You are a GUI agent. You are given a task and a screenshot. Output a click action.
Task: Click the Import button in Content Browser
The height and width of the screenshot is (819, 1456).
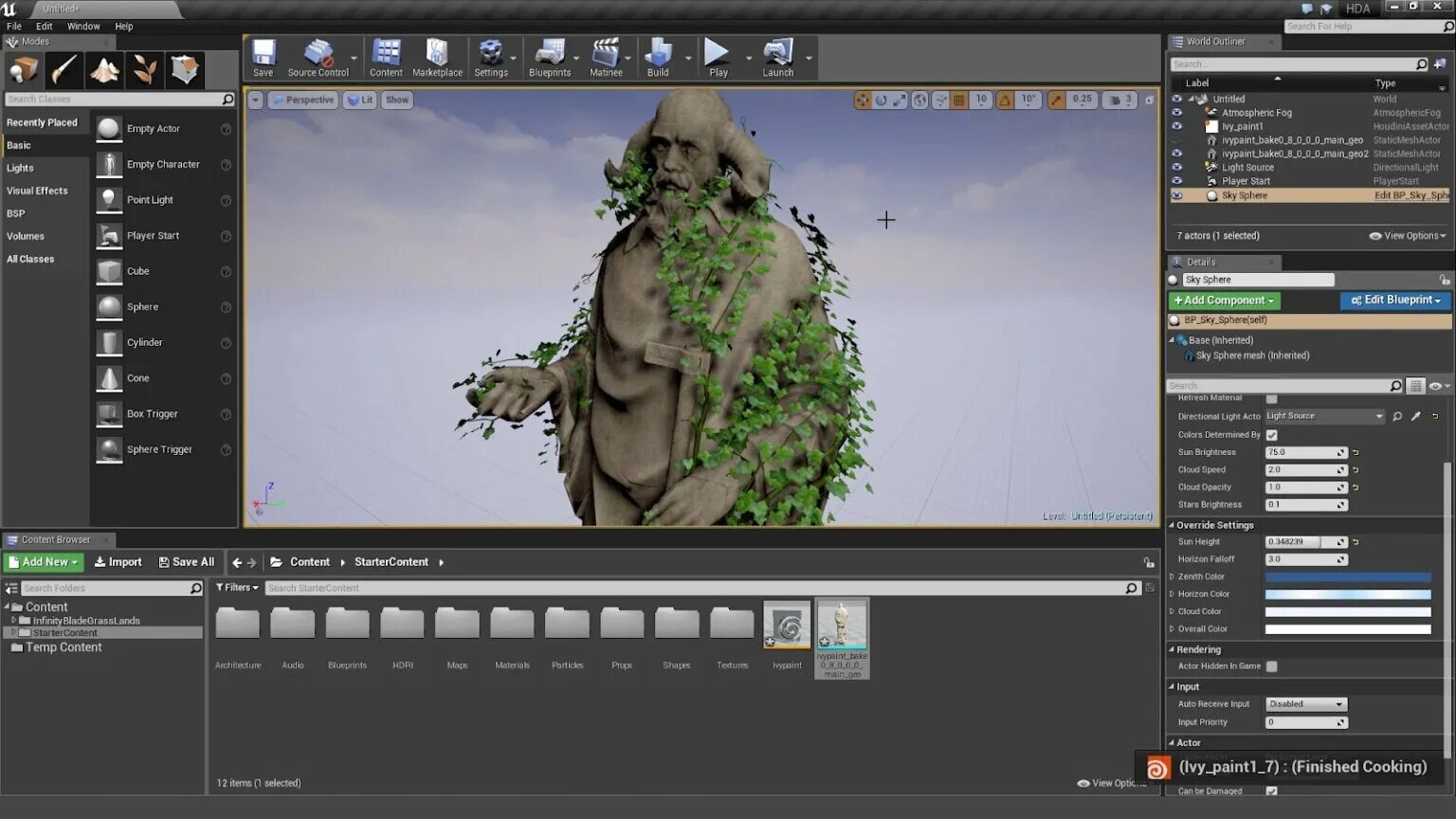pyautogui.click(x=118, y=562)
